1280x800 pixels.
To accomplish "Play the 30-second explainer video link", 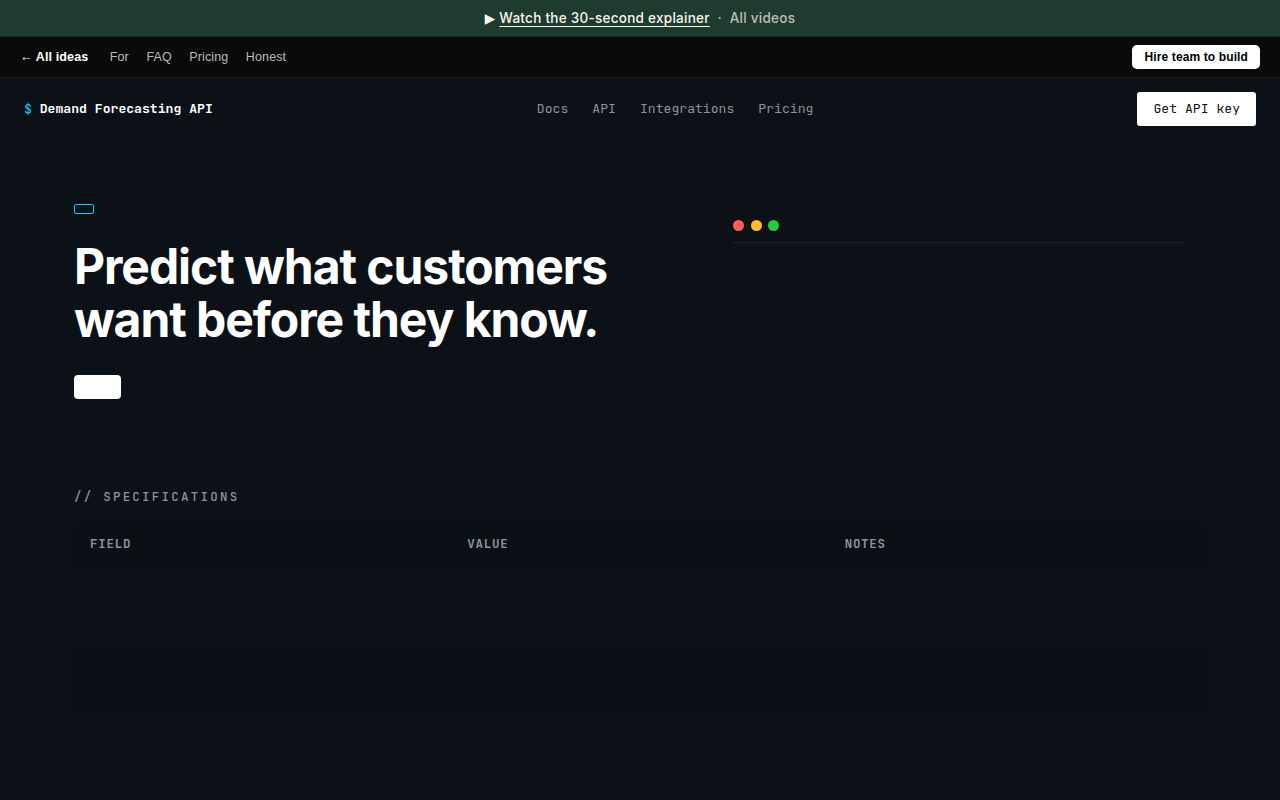I will (x=604, y=18).
